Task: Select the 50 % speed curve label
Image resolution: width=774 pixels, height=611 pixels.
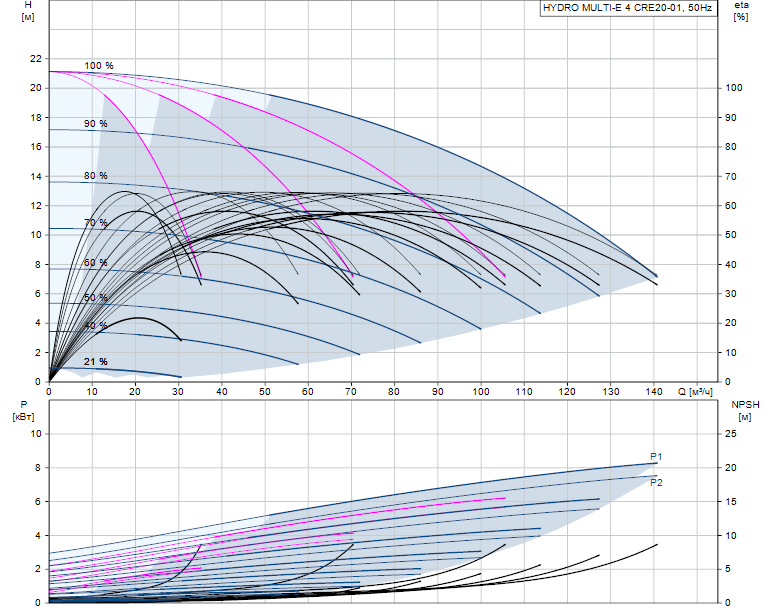Action: [95, 298]
